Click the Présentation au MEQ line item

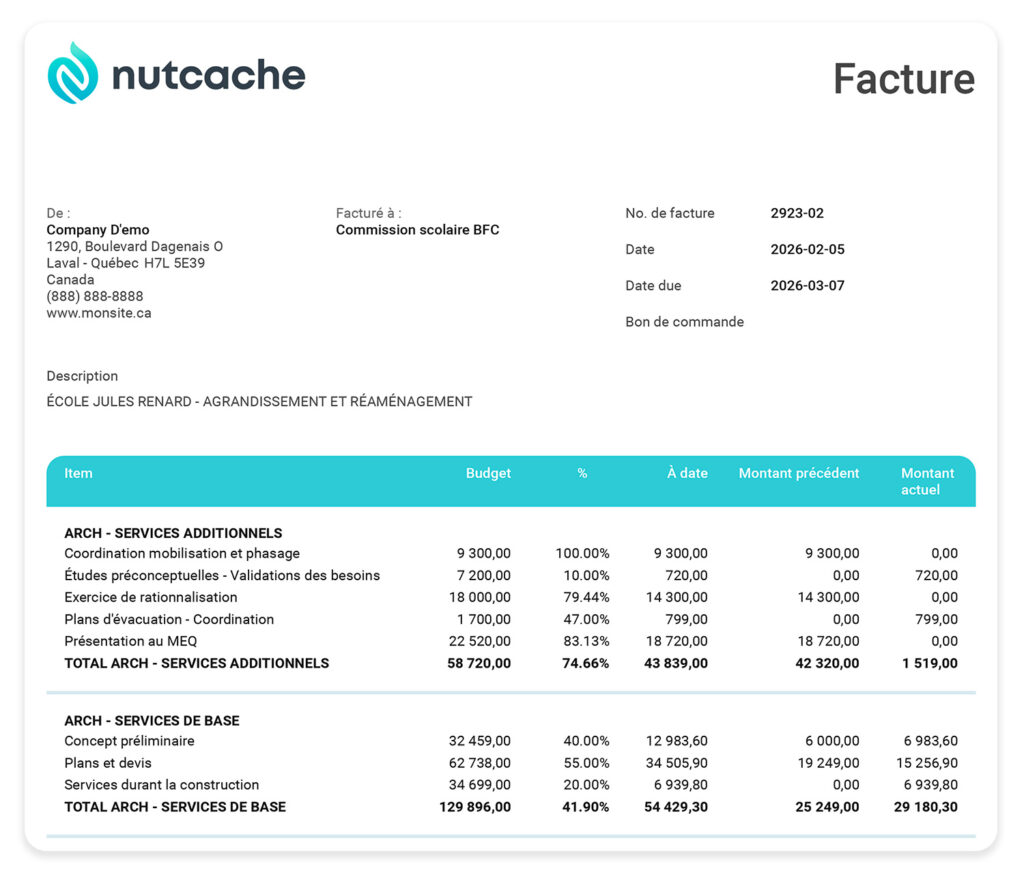[x=133, y=641]
